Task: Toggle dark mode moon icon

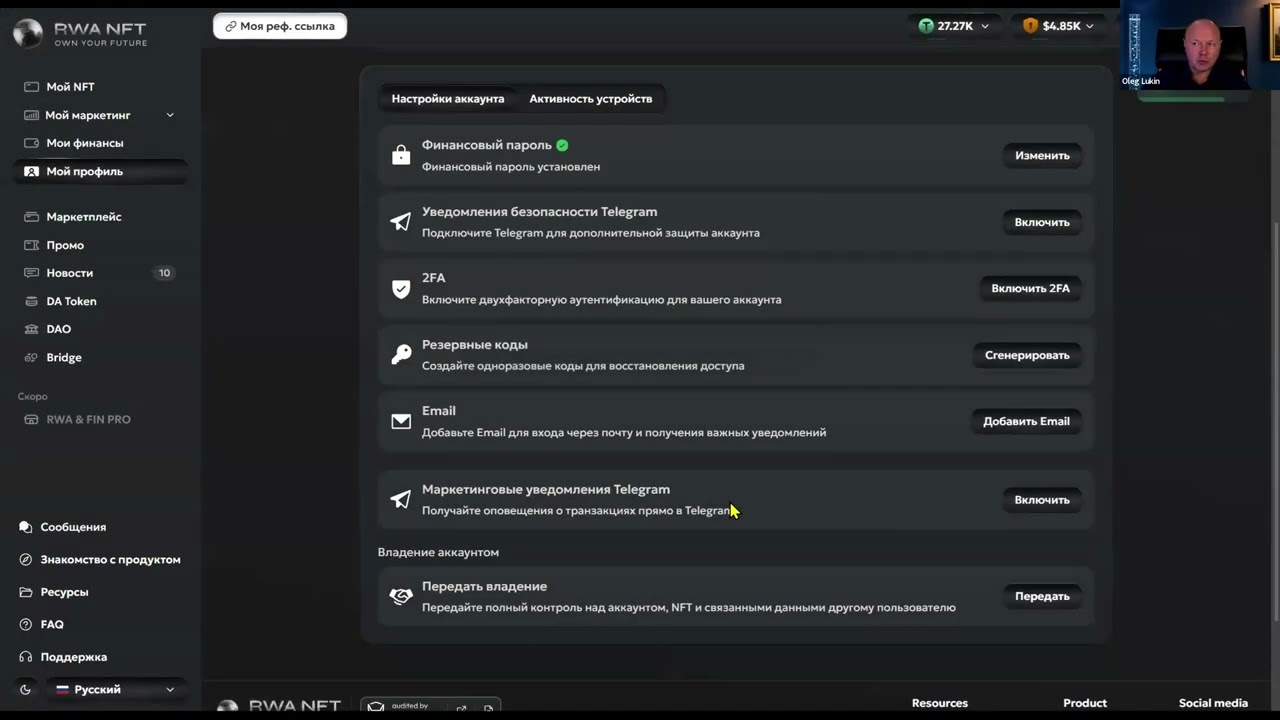Action: (26, 689)
